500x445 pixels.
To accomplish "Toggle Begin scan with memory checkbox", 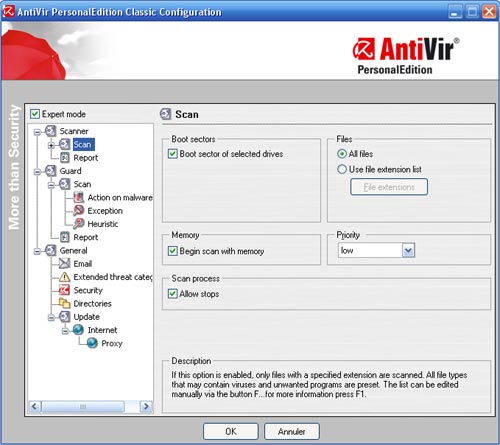I will coord(172,251).
